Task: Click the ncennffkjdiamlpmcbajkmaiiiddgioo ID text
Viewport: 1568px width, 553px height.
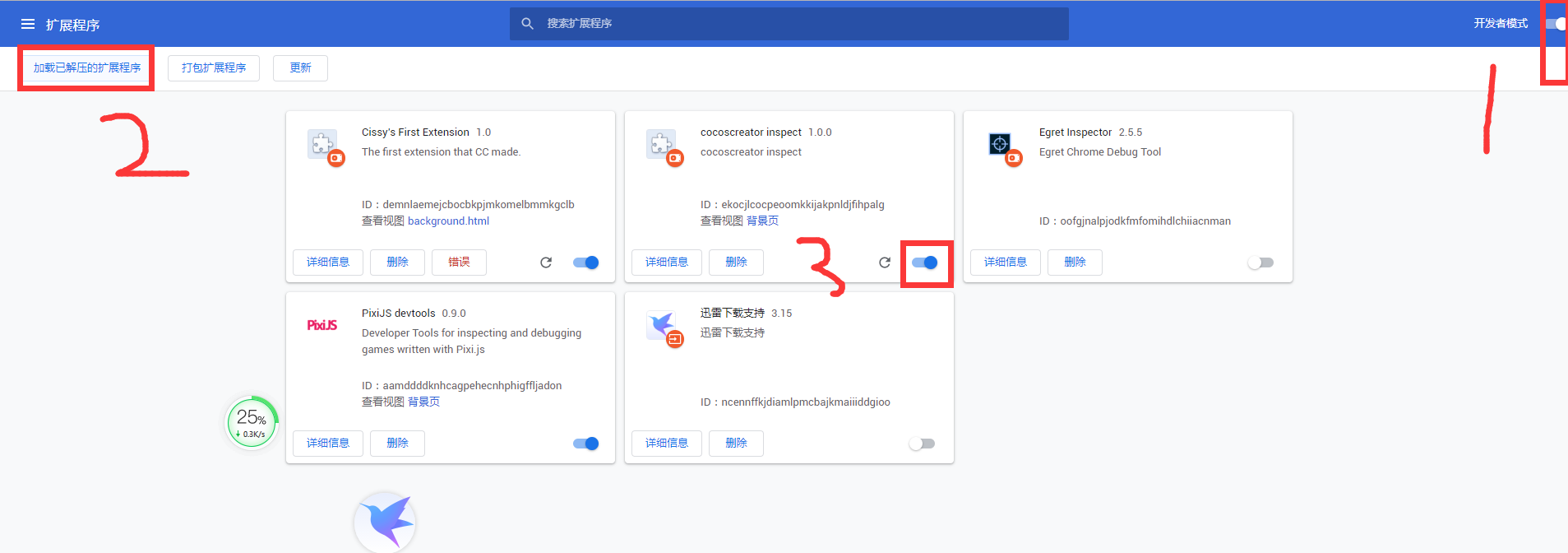Action: click(x=795, y=402)
